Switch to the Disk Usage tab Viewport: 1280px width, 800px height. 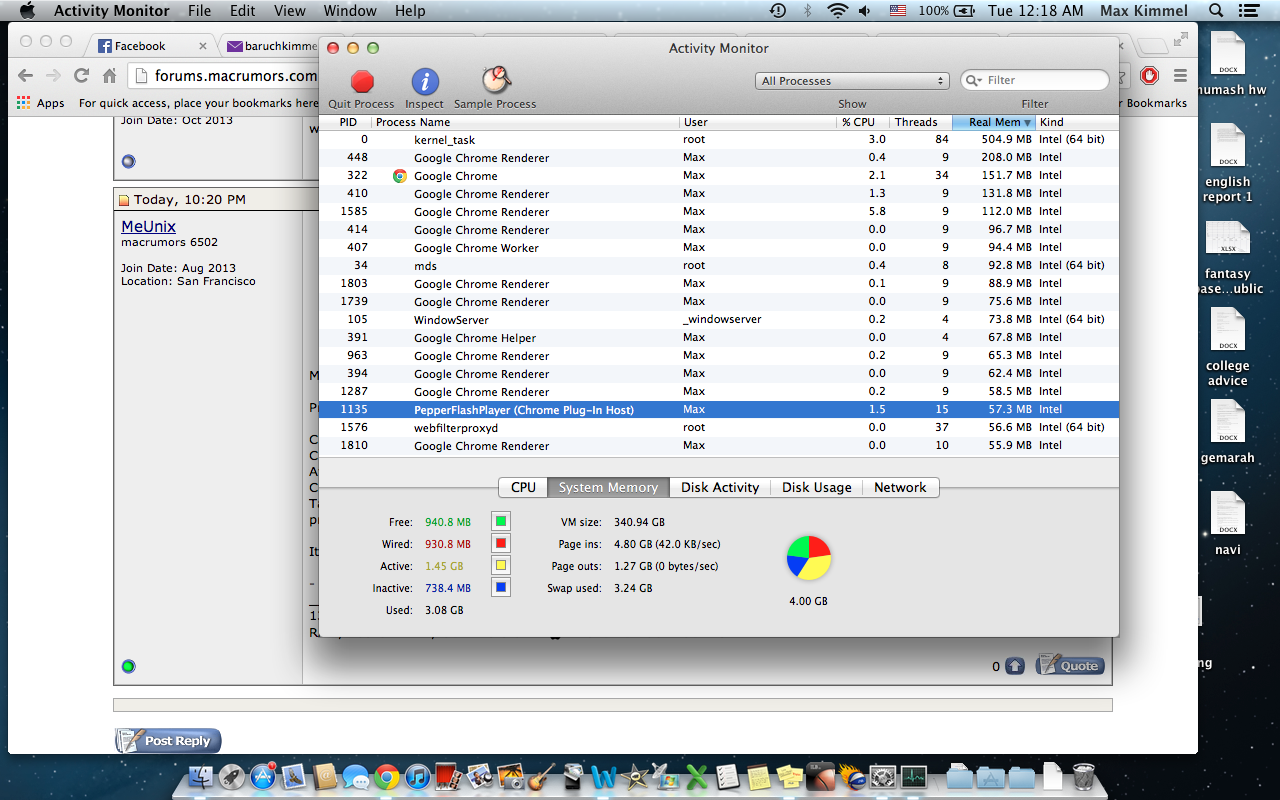click(817, 487)
